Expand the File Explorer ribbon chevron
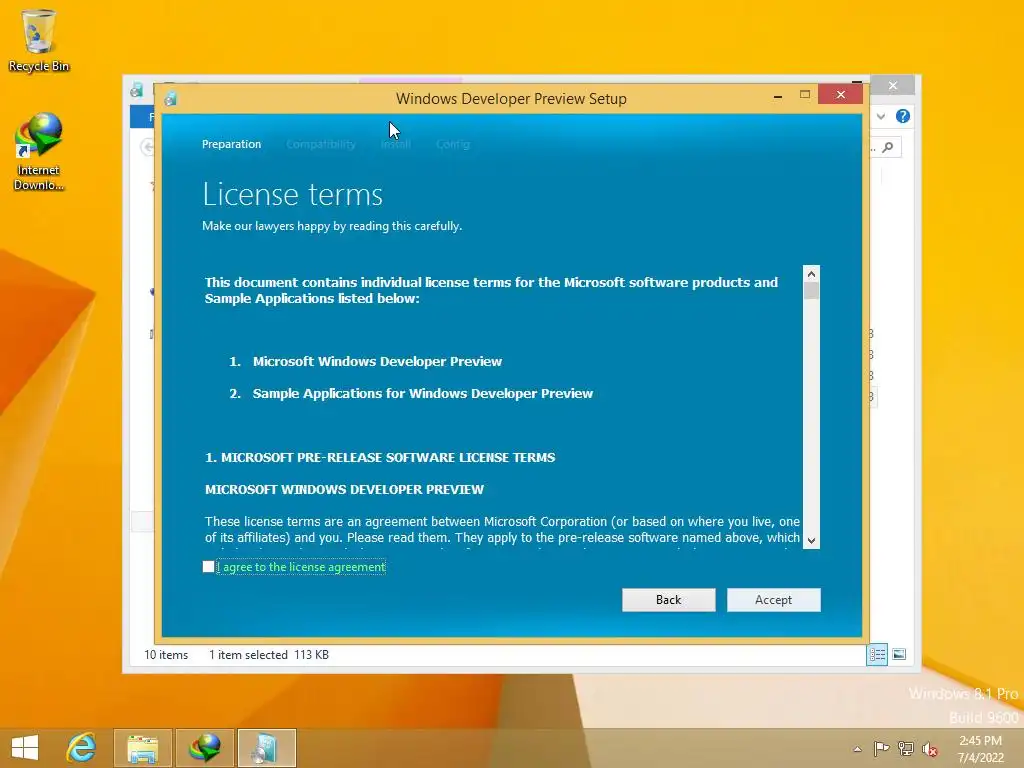Viewport: 1024px width, 768px height. pyautogui.click(x=881, y=116)
